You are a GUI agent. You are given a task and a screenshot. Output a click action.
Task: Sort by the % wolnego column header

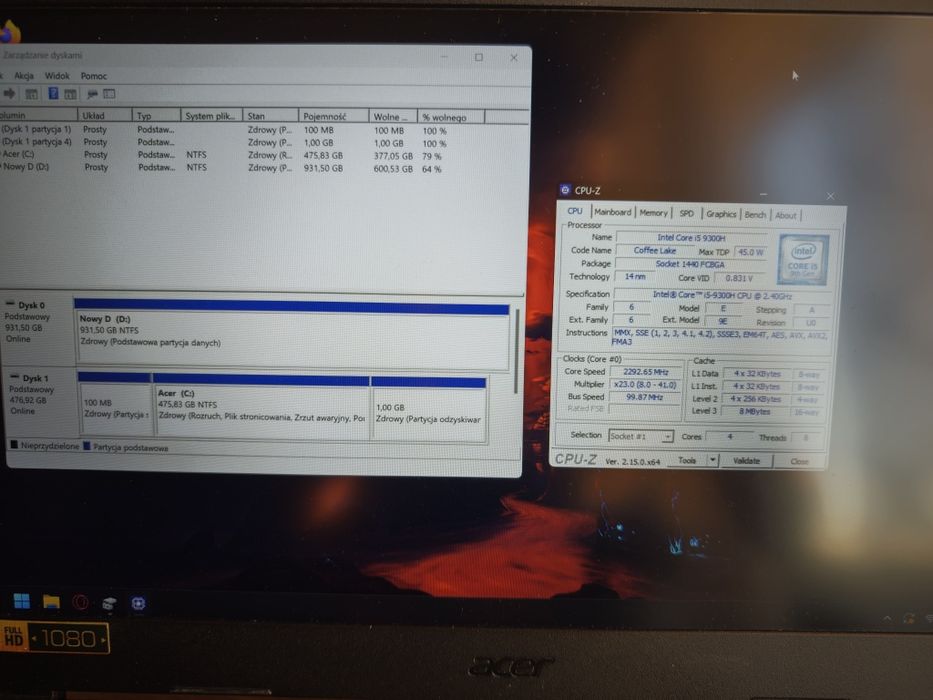point(450,117)
